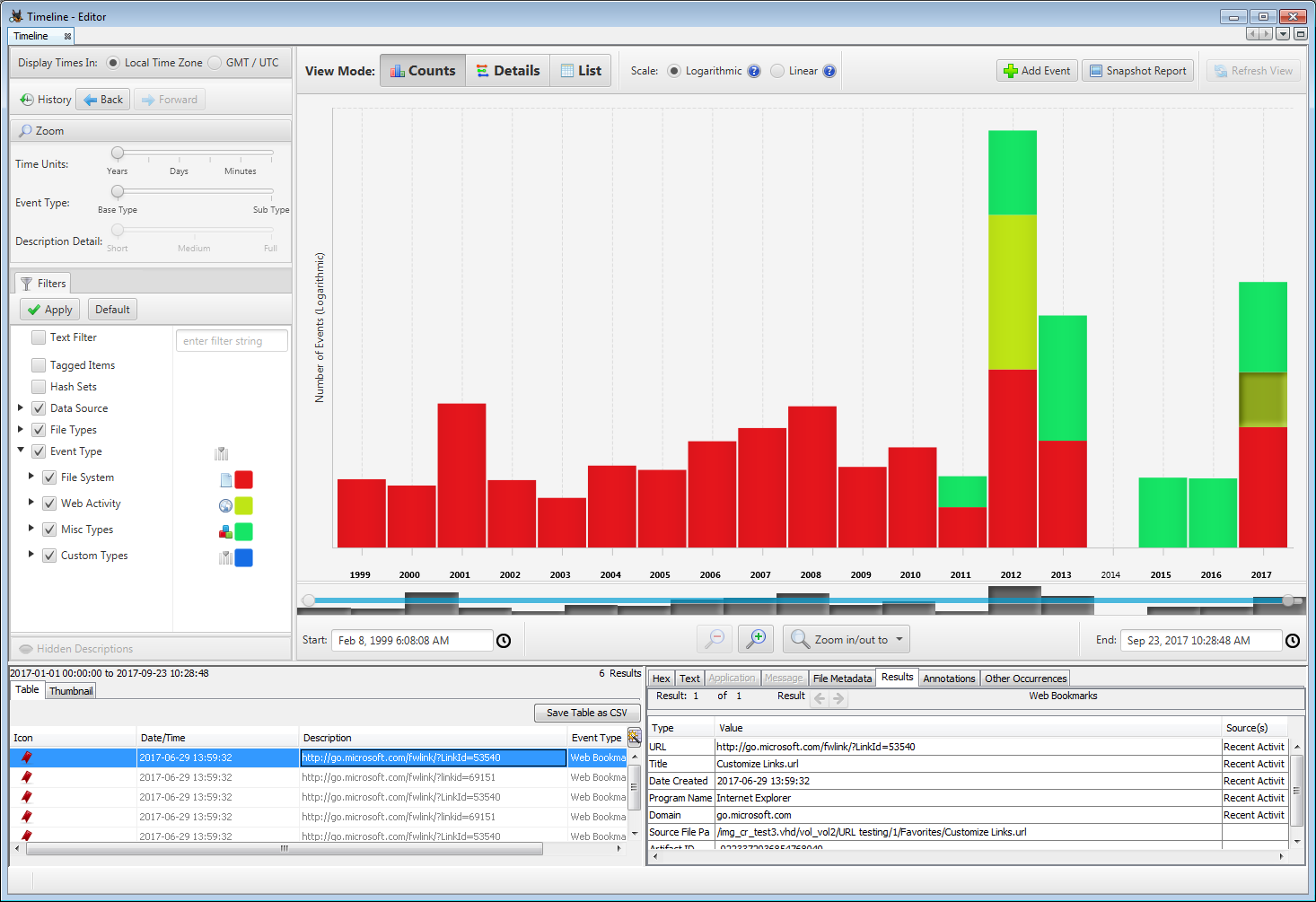
Task: Click the clock icon beside End time
Action: [x=1292, y=641]
